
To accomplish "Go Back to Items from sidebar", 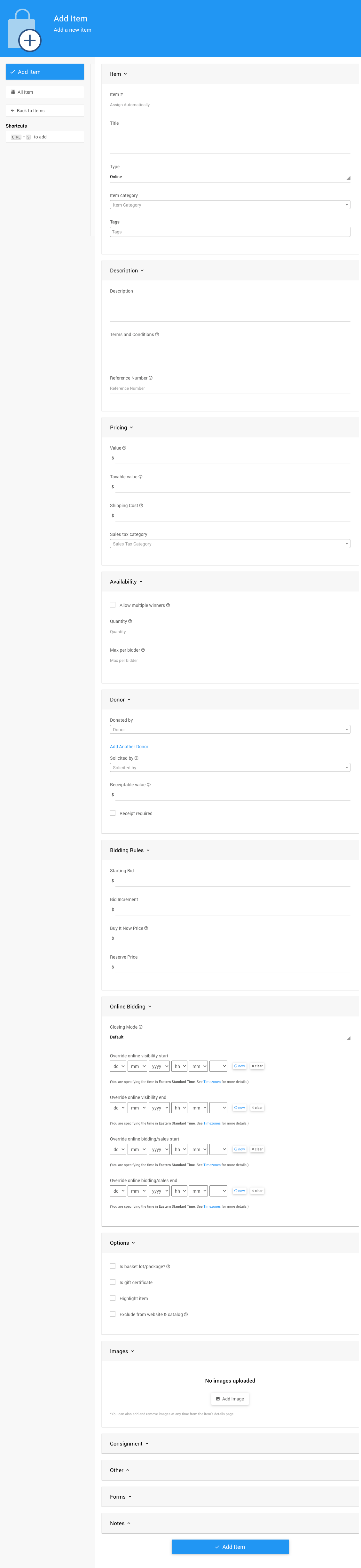I will tap(45, 111).
